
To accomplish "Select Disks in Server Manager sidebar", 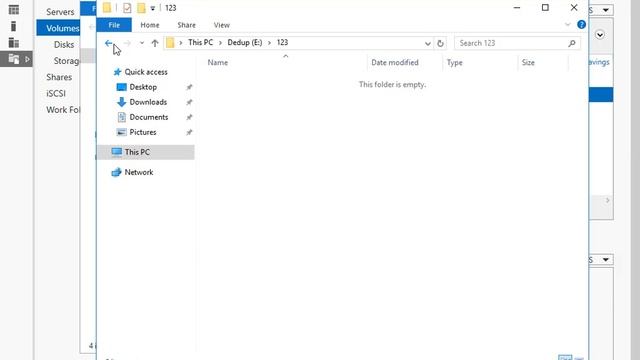I will [64, 44].
